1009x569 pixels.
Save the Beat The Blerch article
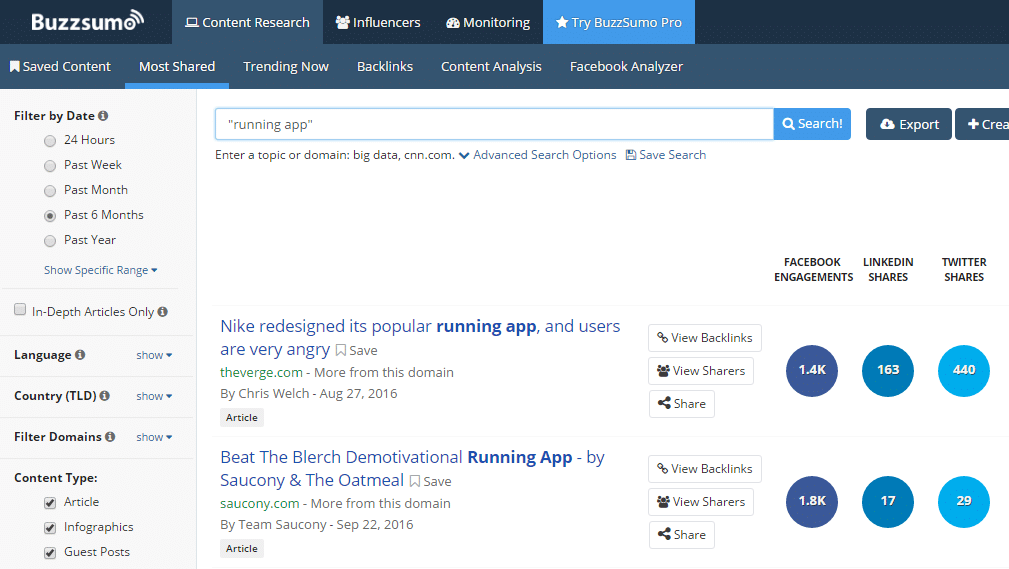coord(430,481)
